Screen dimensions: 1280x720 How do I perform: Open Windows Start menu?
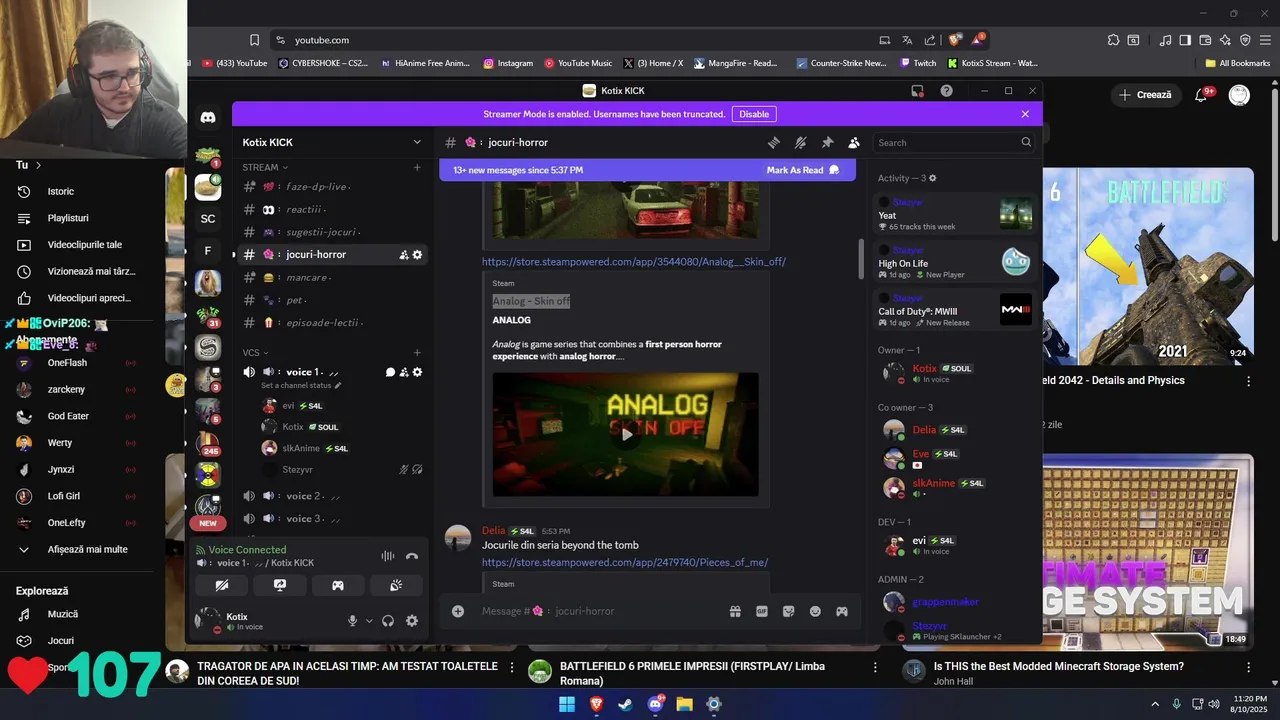click(x=567, y=704)
